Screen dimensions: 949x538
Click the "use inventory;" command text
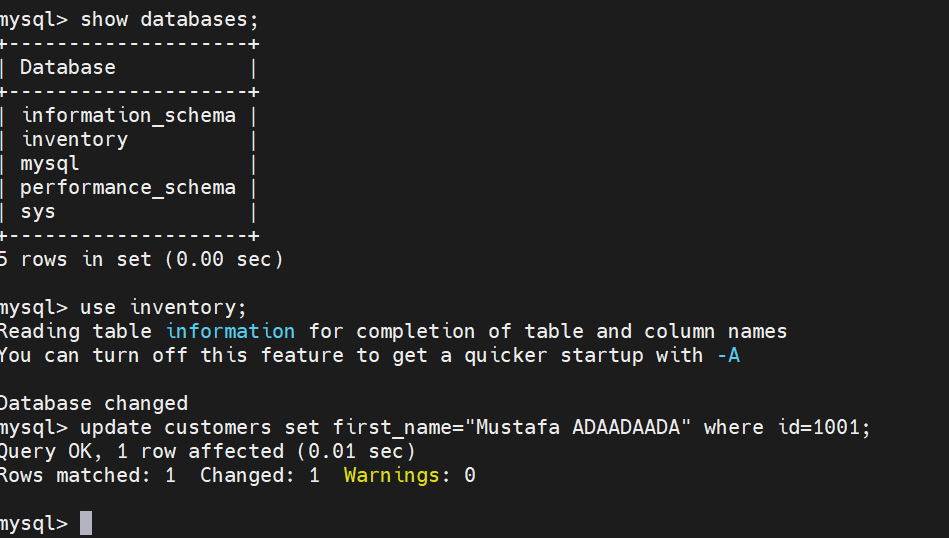pos(163,307)
